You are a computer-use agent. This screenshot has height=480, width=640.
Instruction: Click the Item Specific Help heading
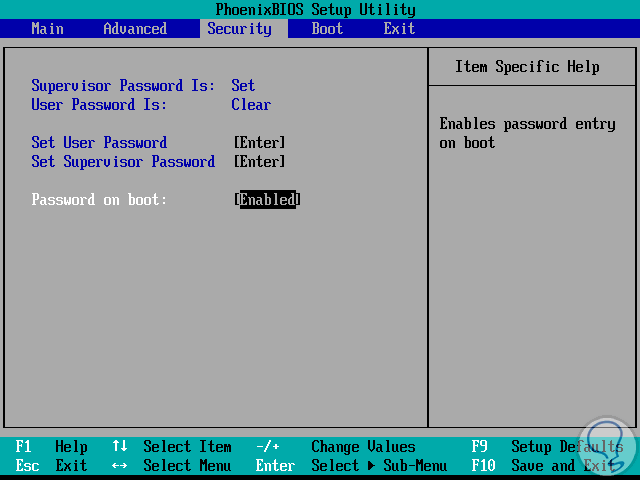[527, 67]
